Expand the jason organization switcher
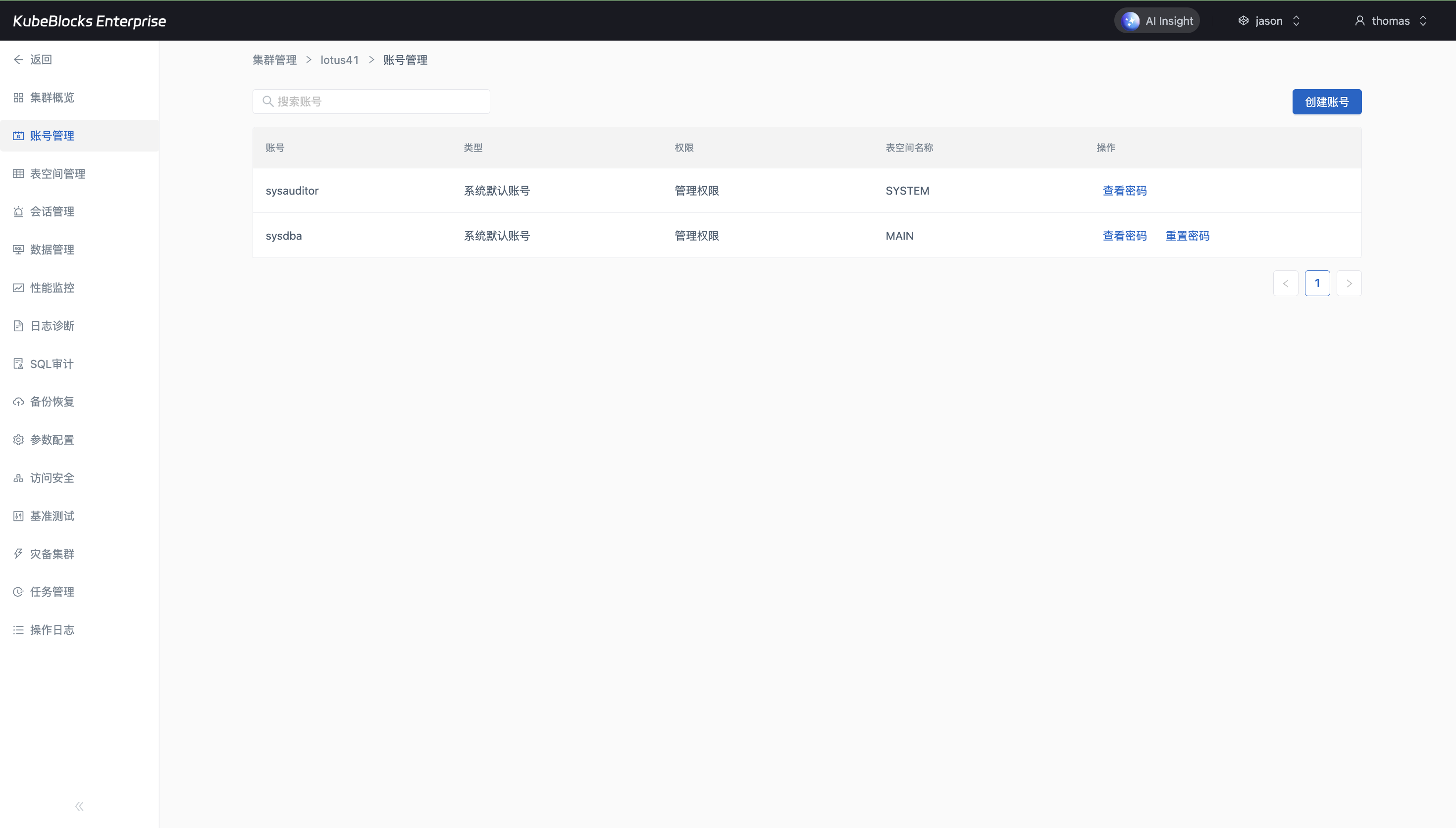 pyautogui.click(x=1269, y=21)
